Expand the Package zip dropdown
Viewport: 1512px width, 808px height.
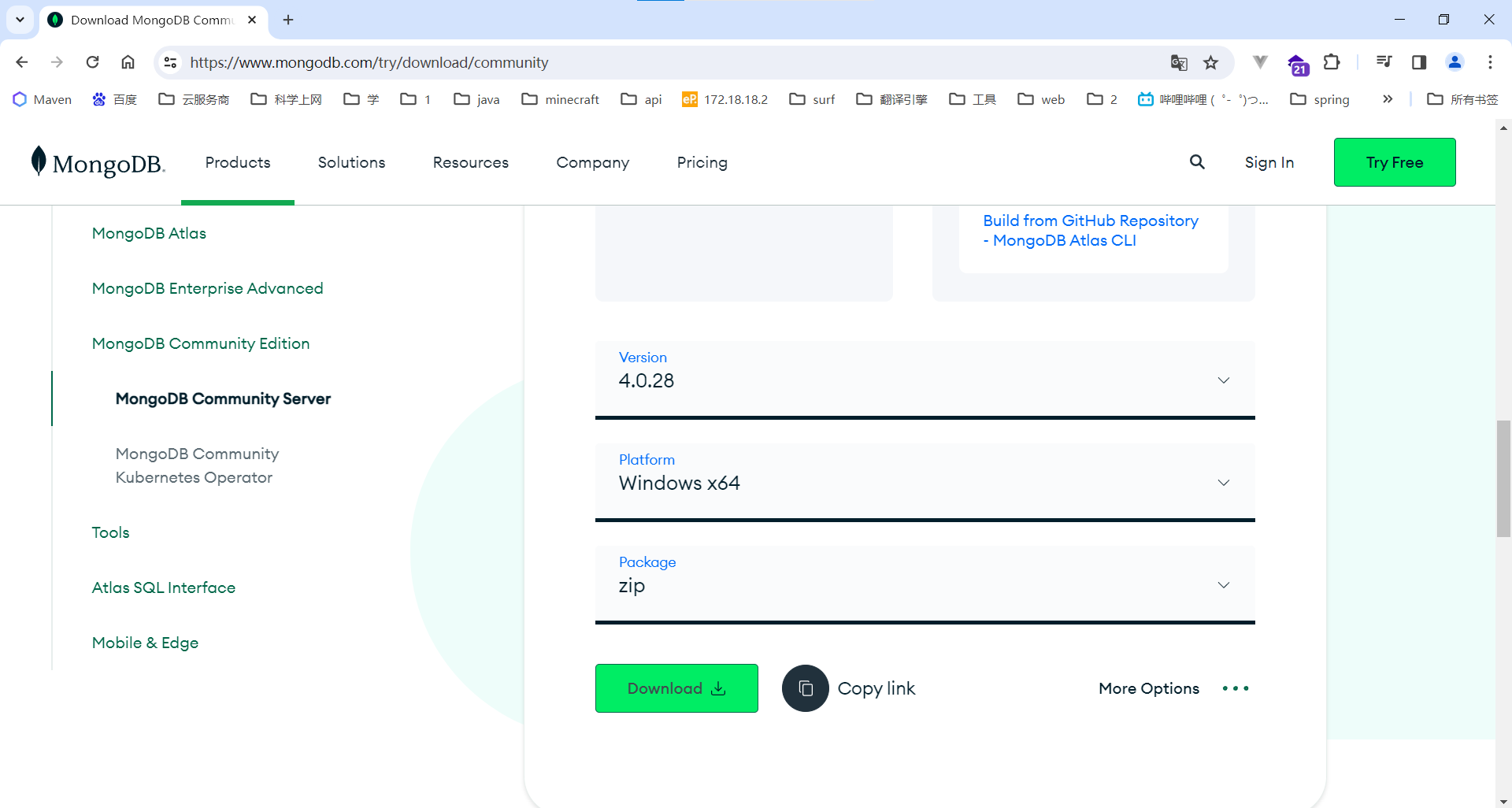coord(925,585)
